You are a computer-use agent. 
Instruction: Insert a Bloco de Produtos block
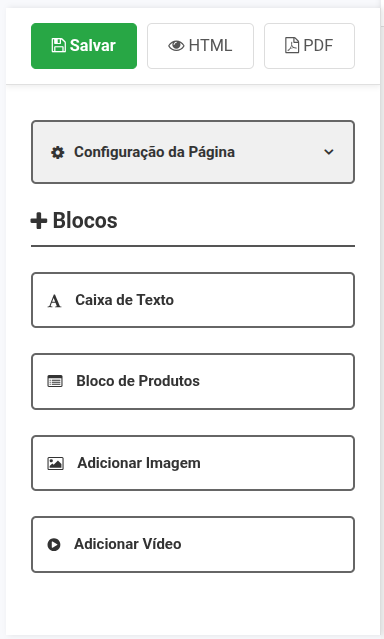[193, 381]
